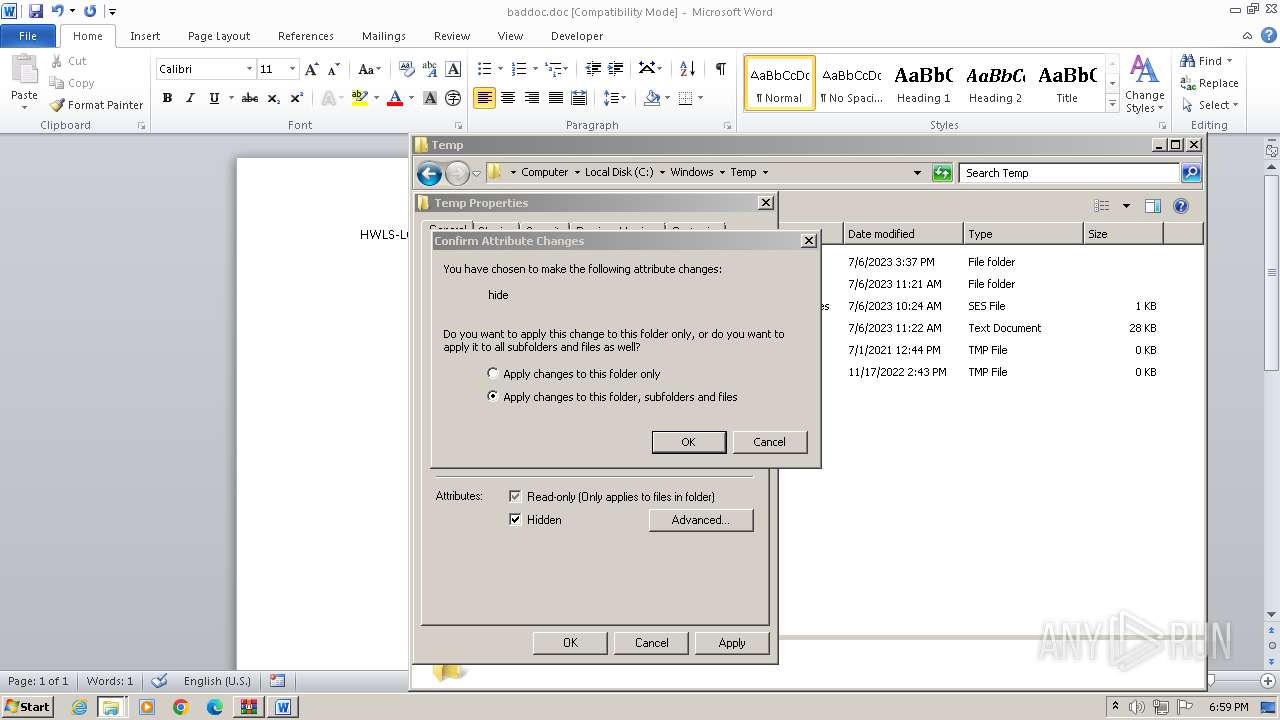Toggle Hidden attribute checkbox
This screenshot has height=720, width=1280.
[x=515, y=520]
